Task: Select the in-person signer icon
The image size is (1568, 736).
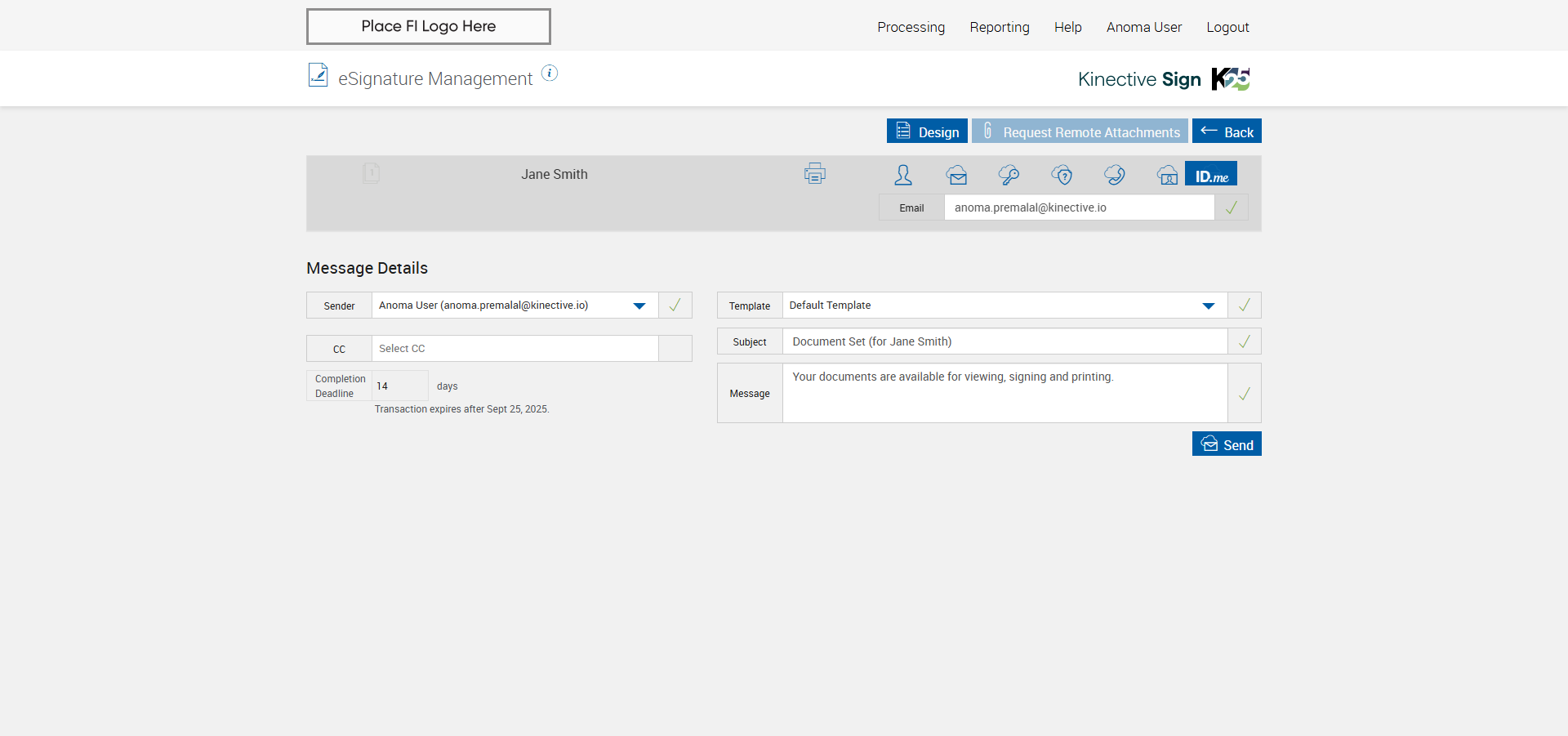Action: (903, 174)
